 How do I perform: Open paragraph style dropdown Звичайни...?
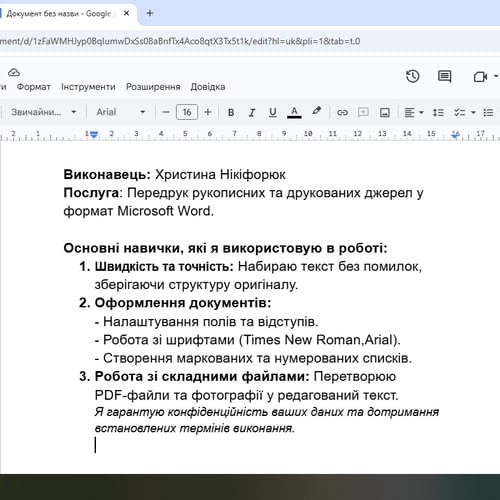tap(44, 112)
